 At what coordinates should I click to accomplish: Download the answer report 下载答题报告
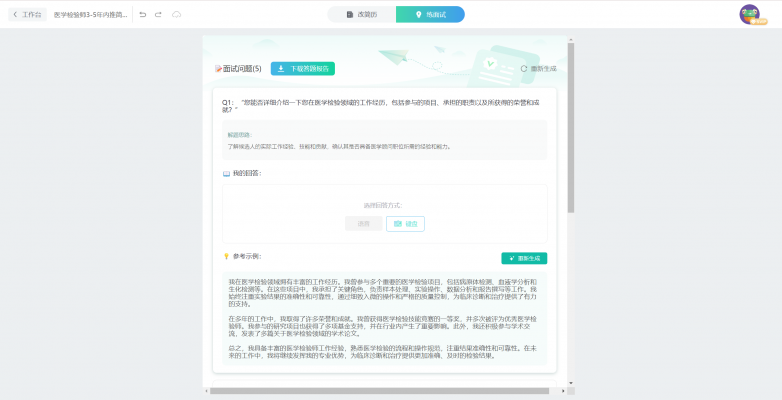point(303,69)
